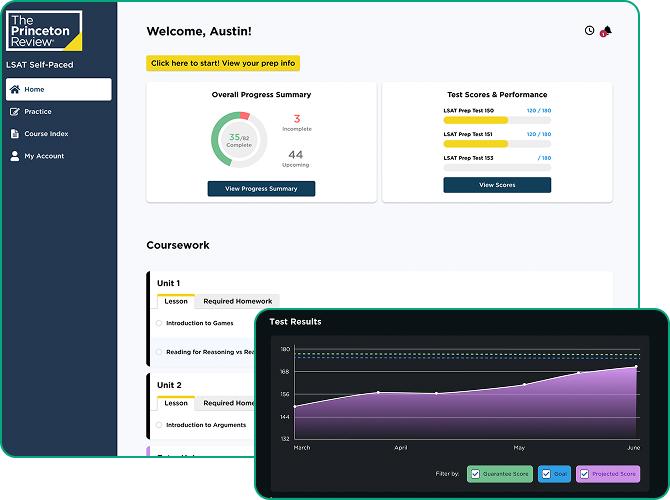Screen dimensions: 670x500
Task: Click the LSAT Prep Test 150 score bar
Action: 496,120
